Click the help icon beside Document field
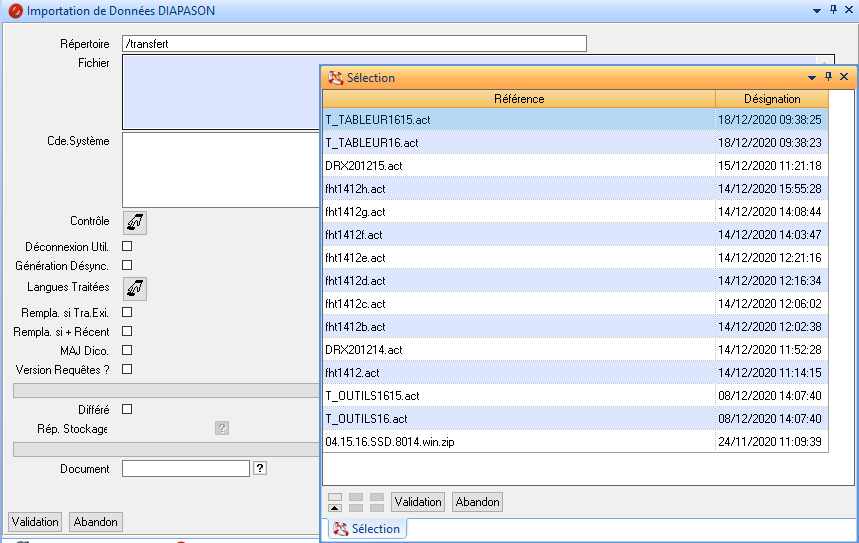 [260, 468]
